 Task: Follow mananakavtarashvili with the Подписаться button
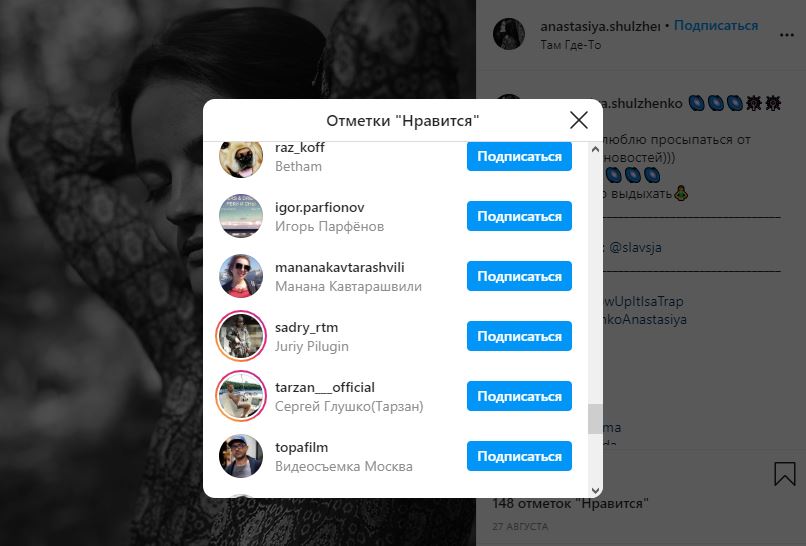click(519, 276)
